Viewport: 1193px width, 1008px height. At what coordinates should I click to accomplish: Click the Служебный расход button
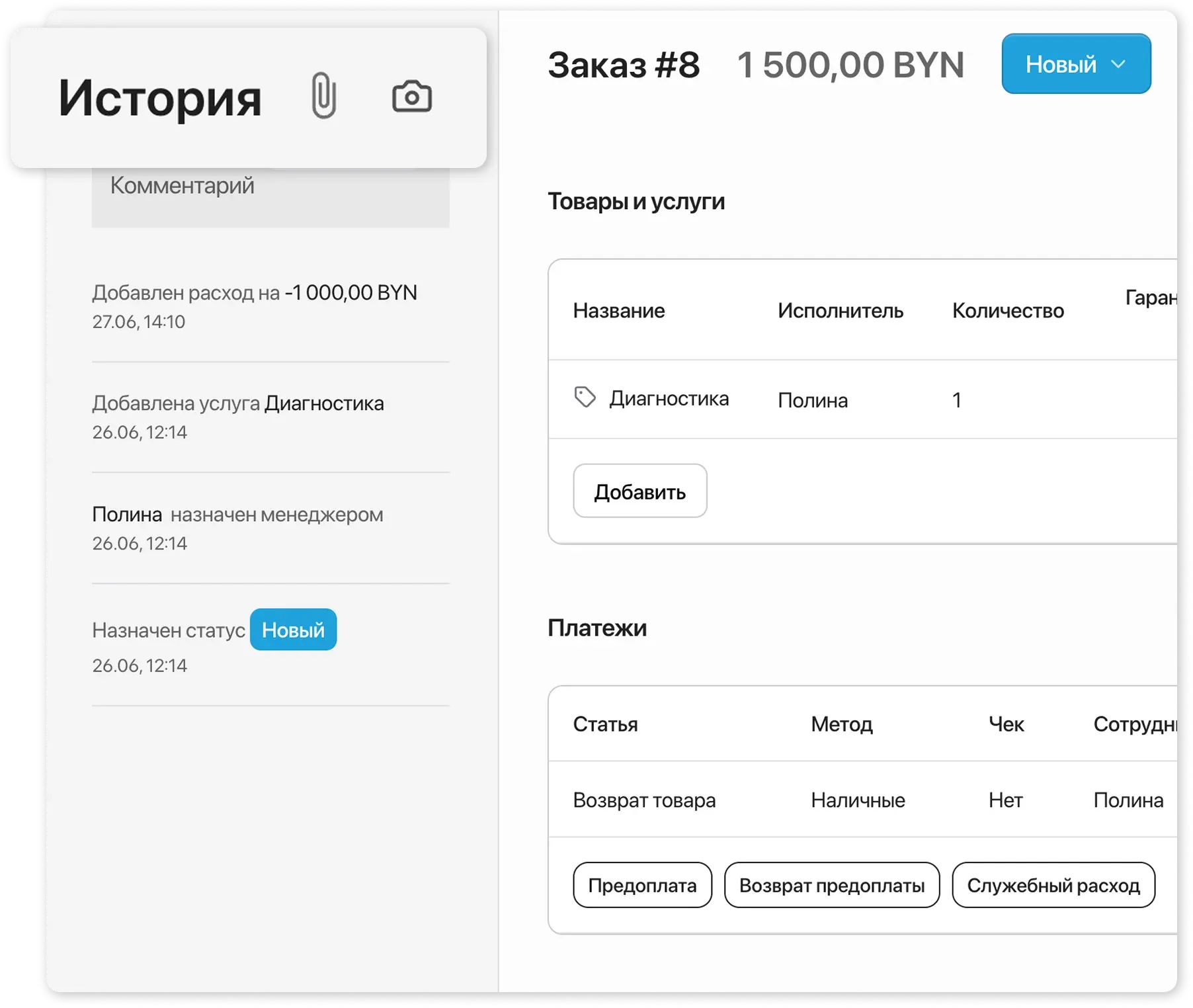click(1054, 885)
